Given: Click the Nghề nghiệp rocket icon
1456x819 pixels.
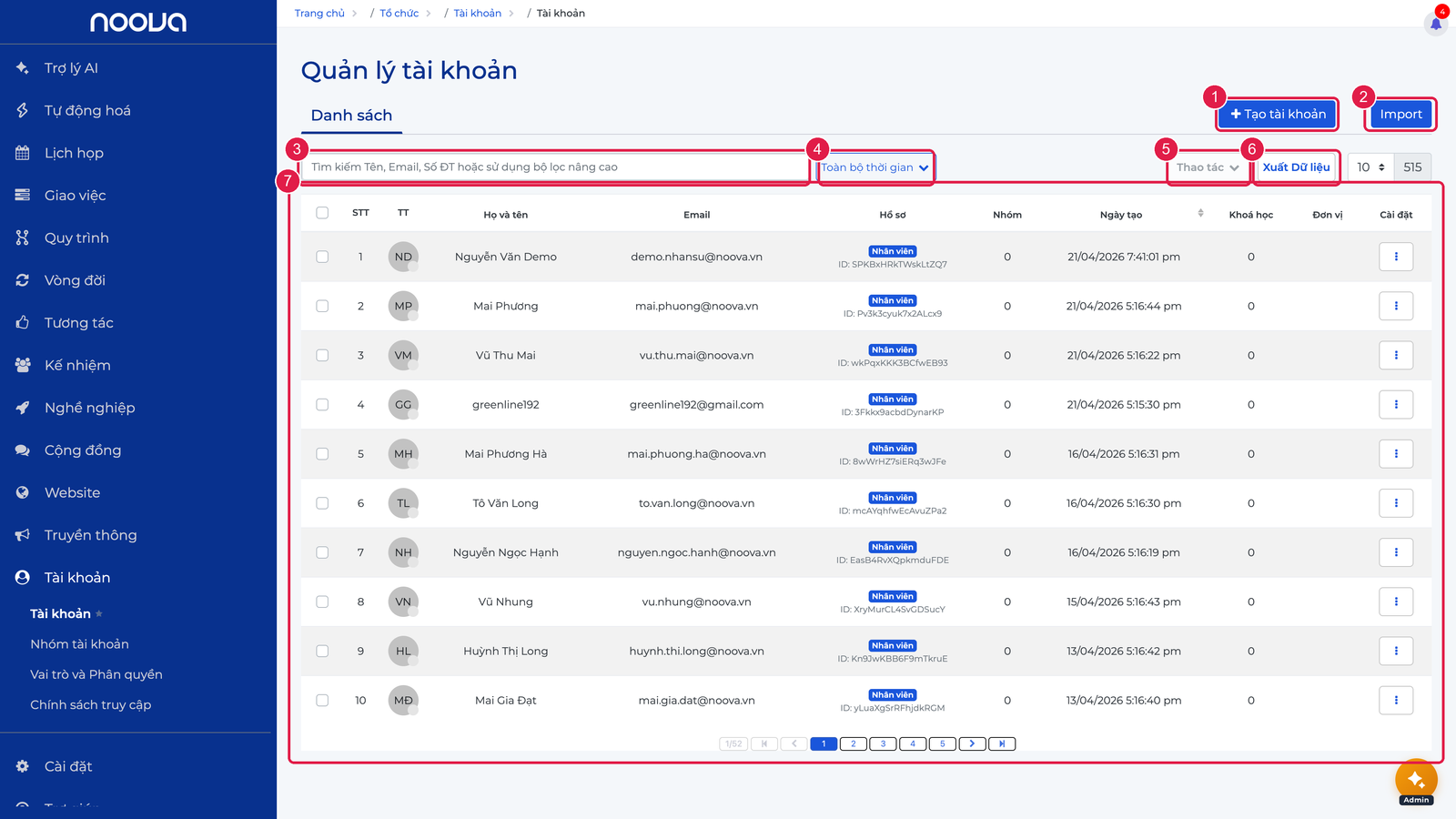Looking at the screenshot, I should [x=23, y=408].
